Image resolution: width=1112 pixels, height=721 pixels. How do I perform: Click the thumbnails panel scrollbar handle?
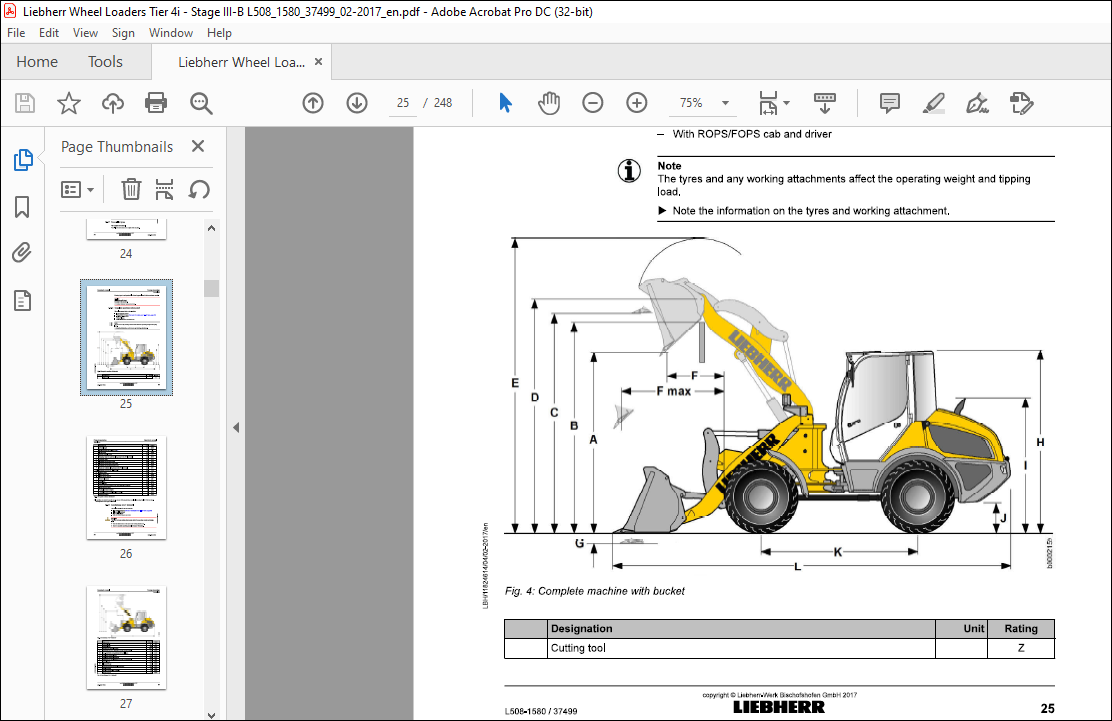tap(211, 288)
